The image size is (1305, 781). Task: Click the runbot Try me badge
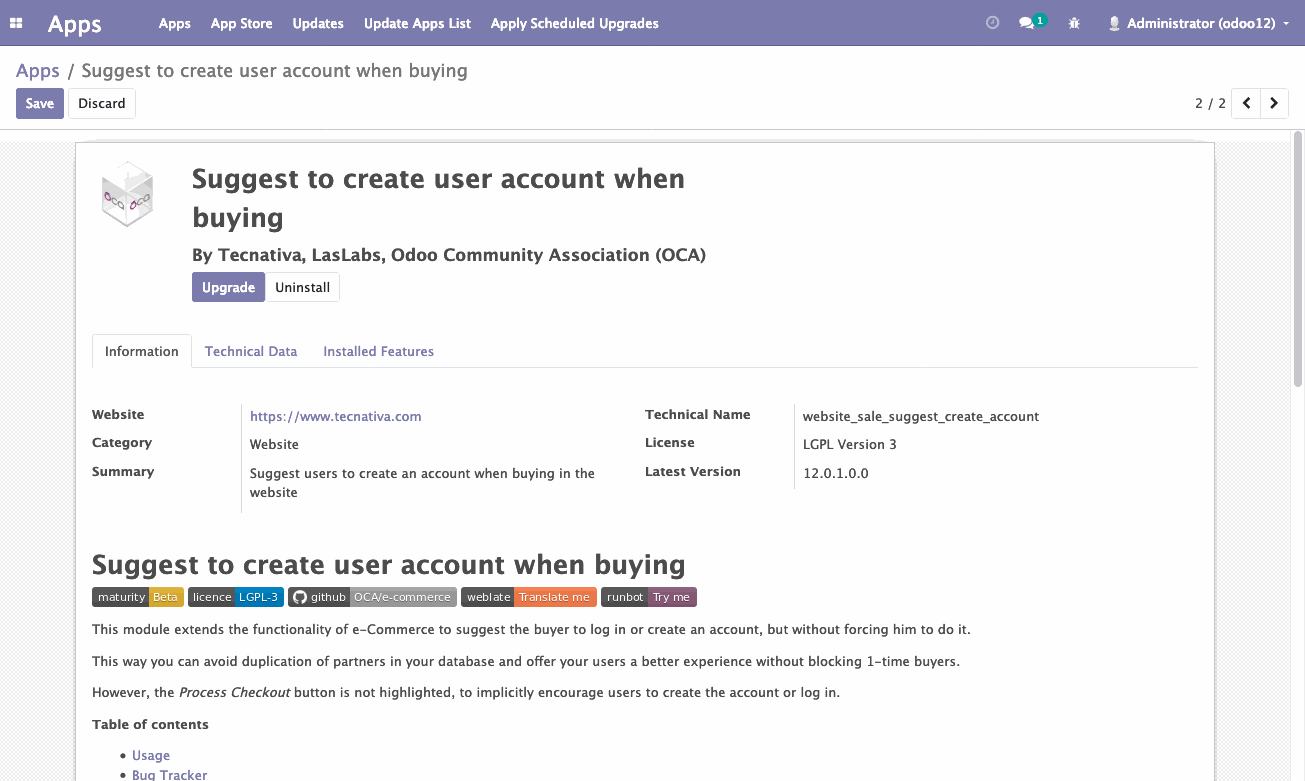[x=649, y=597]
